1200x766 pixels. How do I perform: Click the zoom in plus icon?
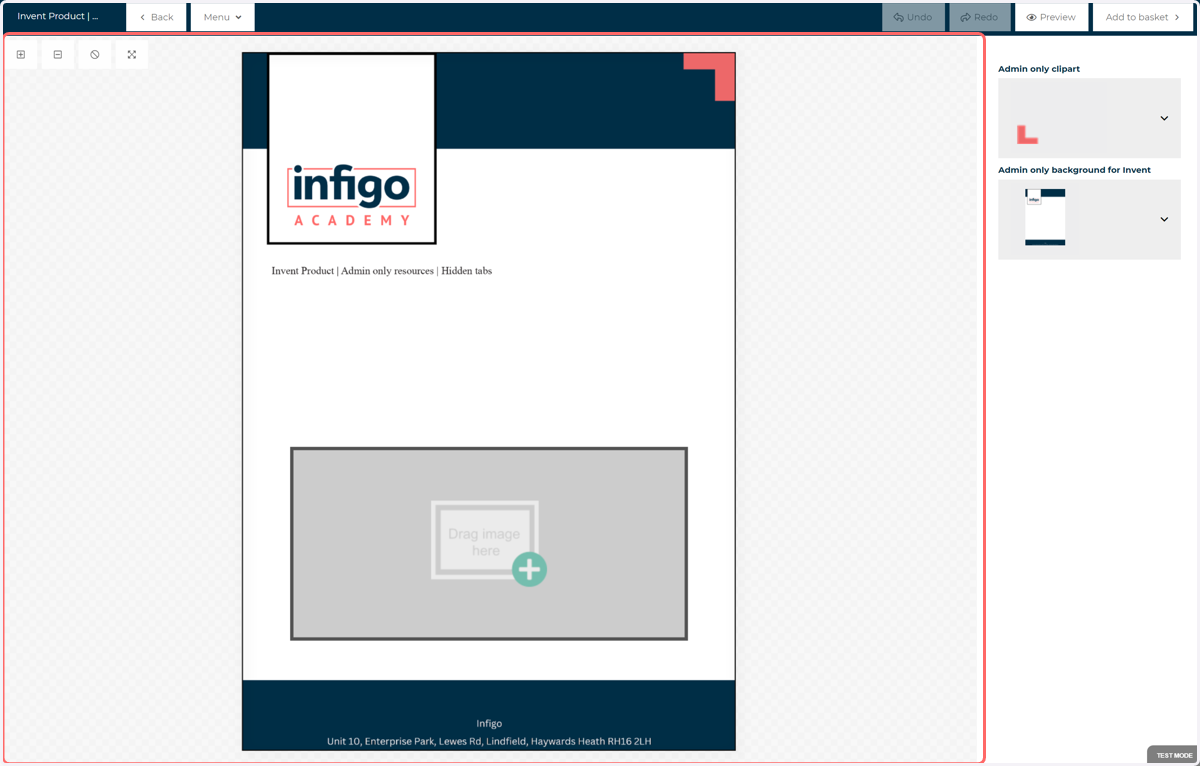[x=21, y=55]
